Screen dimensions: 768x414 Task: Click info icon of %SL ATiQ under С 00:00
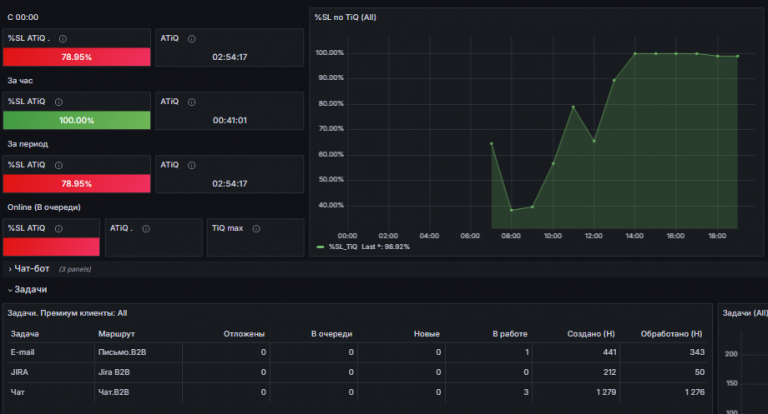(x=63, y=39)
